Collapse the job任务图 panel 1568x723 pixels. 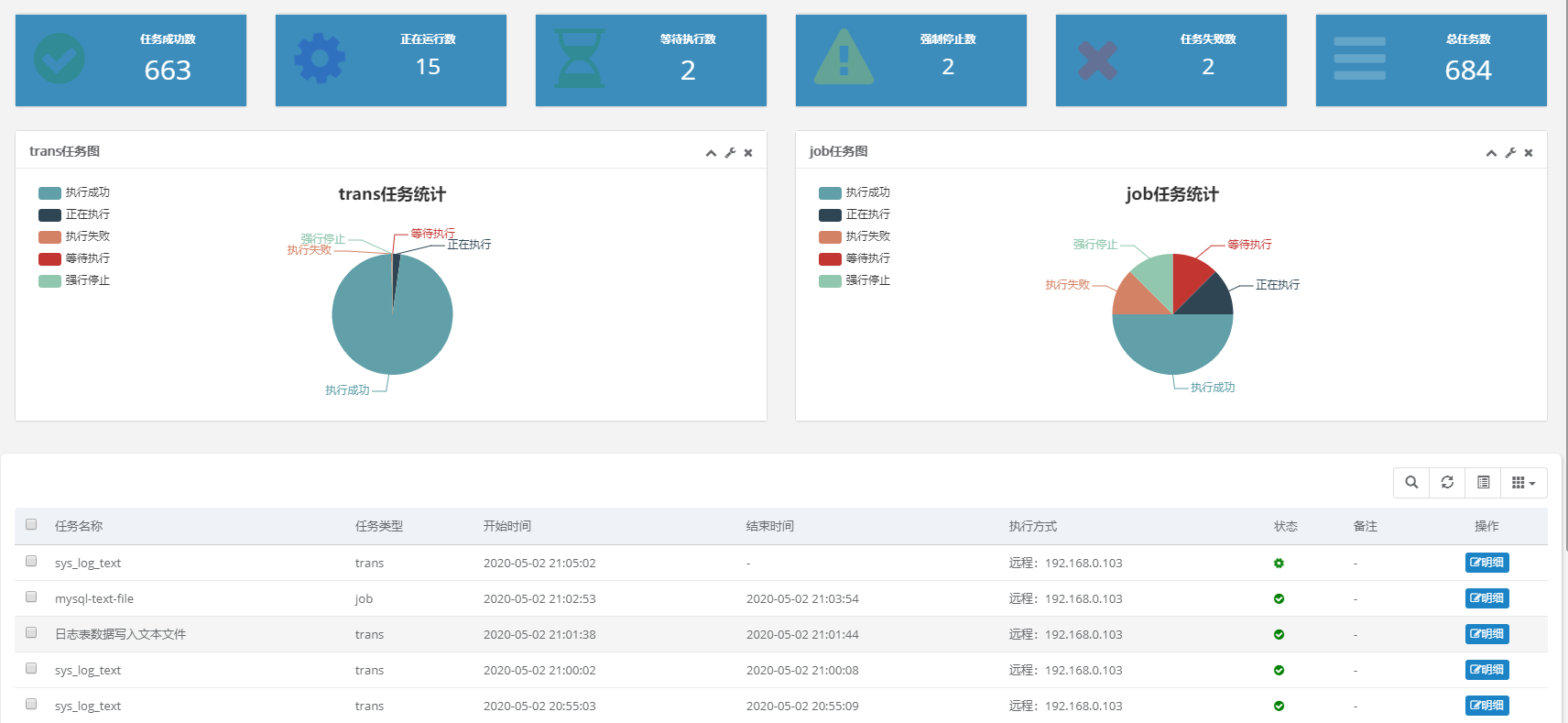click(1491, 153)
